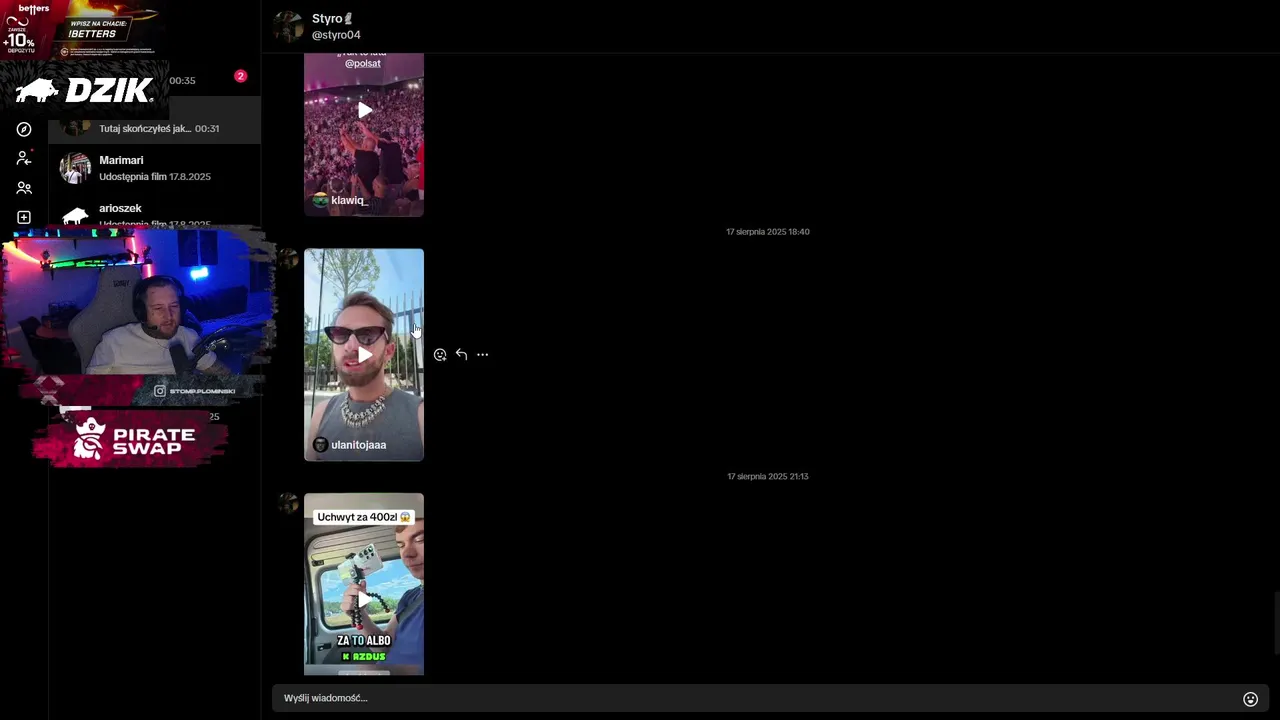Open the Friends two-people icon in sidebar

24,188
